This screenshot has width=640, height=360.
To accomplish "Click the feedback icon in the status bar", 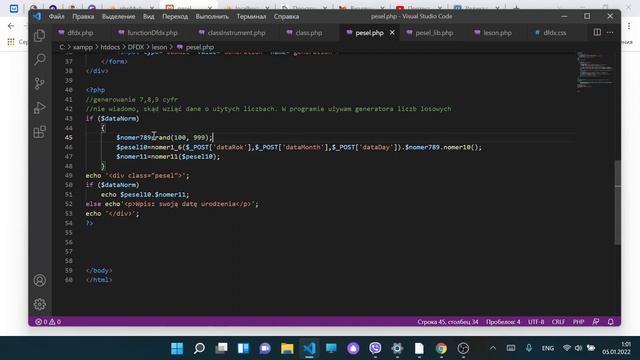I will pyautogui.click(x=596, y=322).
